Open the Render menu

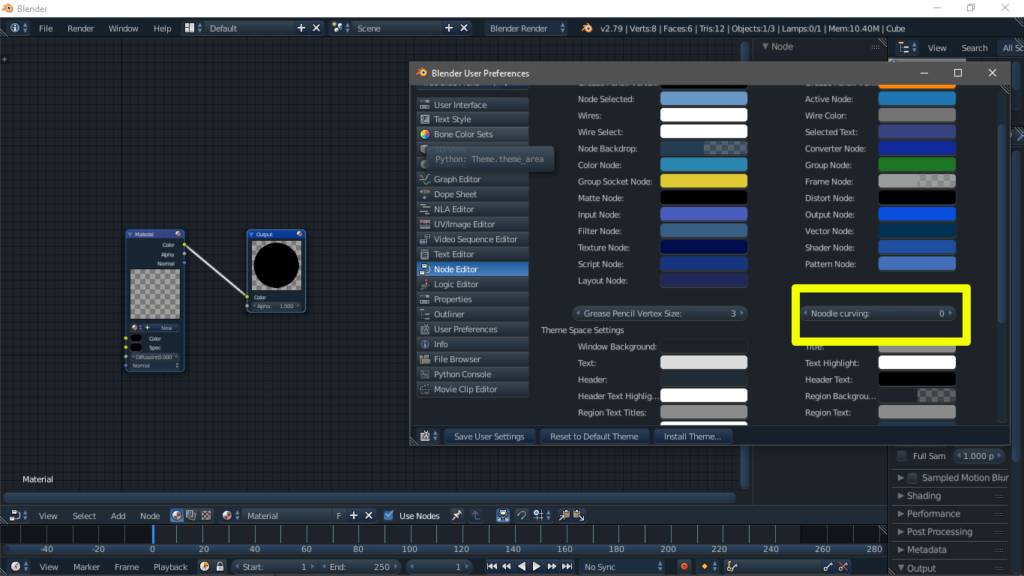(80, 28)
